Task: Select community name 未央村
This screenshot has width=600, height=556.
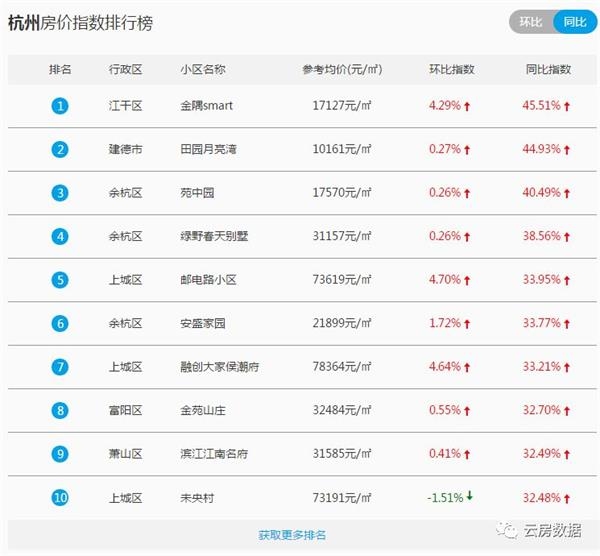Action: click(197, 498)
